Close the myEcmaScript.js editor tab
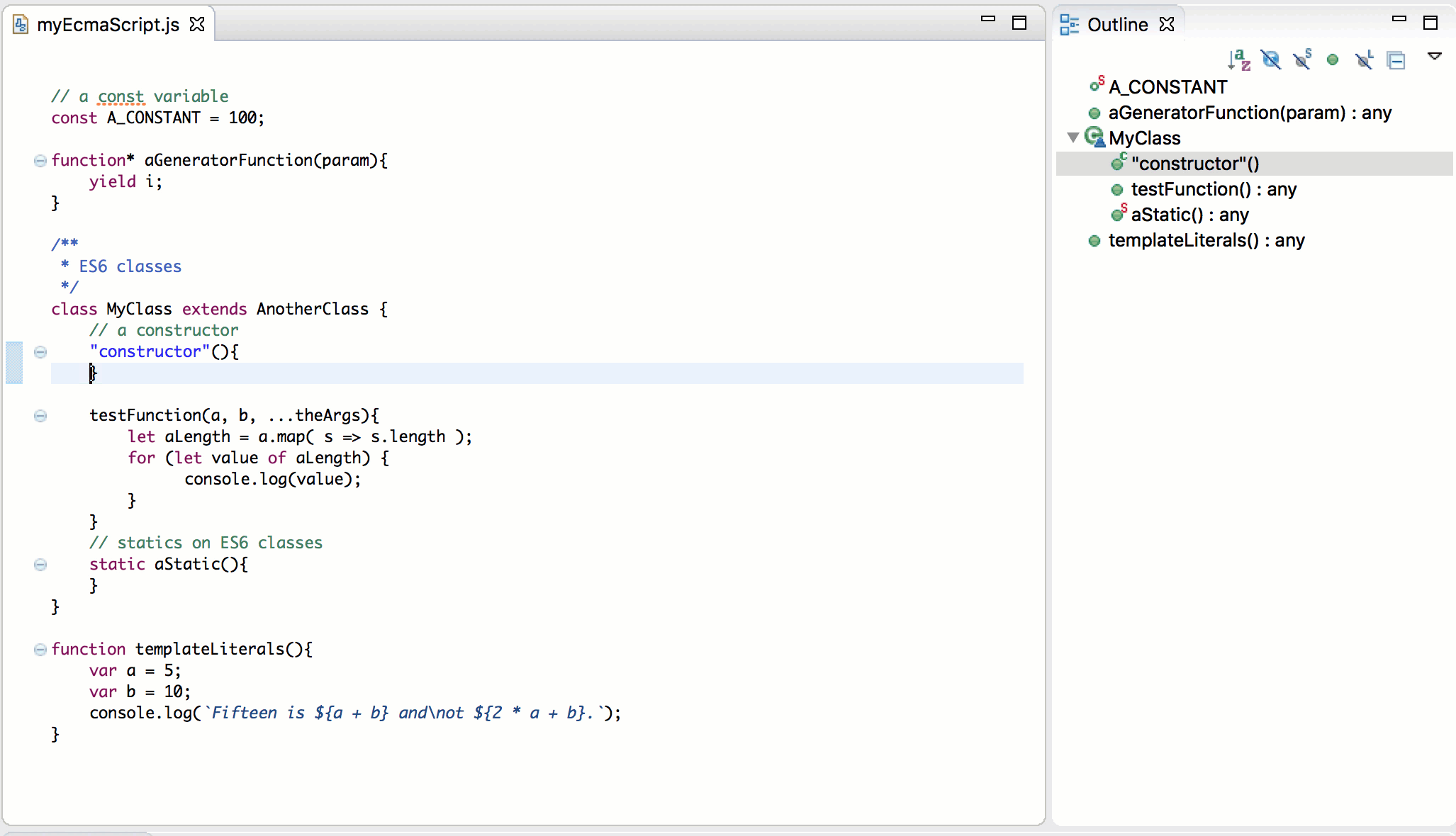Image resolution: width=1456 pixels, height=836 pixels. 197,25
